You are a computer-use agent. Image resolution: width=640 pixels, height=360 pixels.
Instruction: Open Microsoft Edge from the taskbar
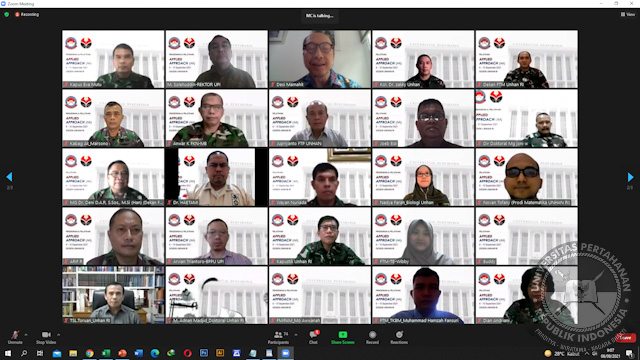[155, 353]
